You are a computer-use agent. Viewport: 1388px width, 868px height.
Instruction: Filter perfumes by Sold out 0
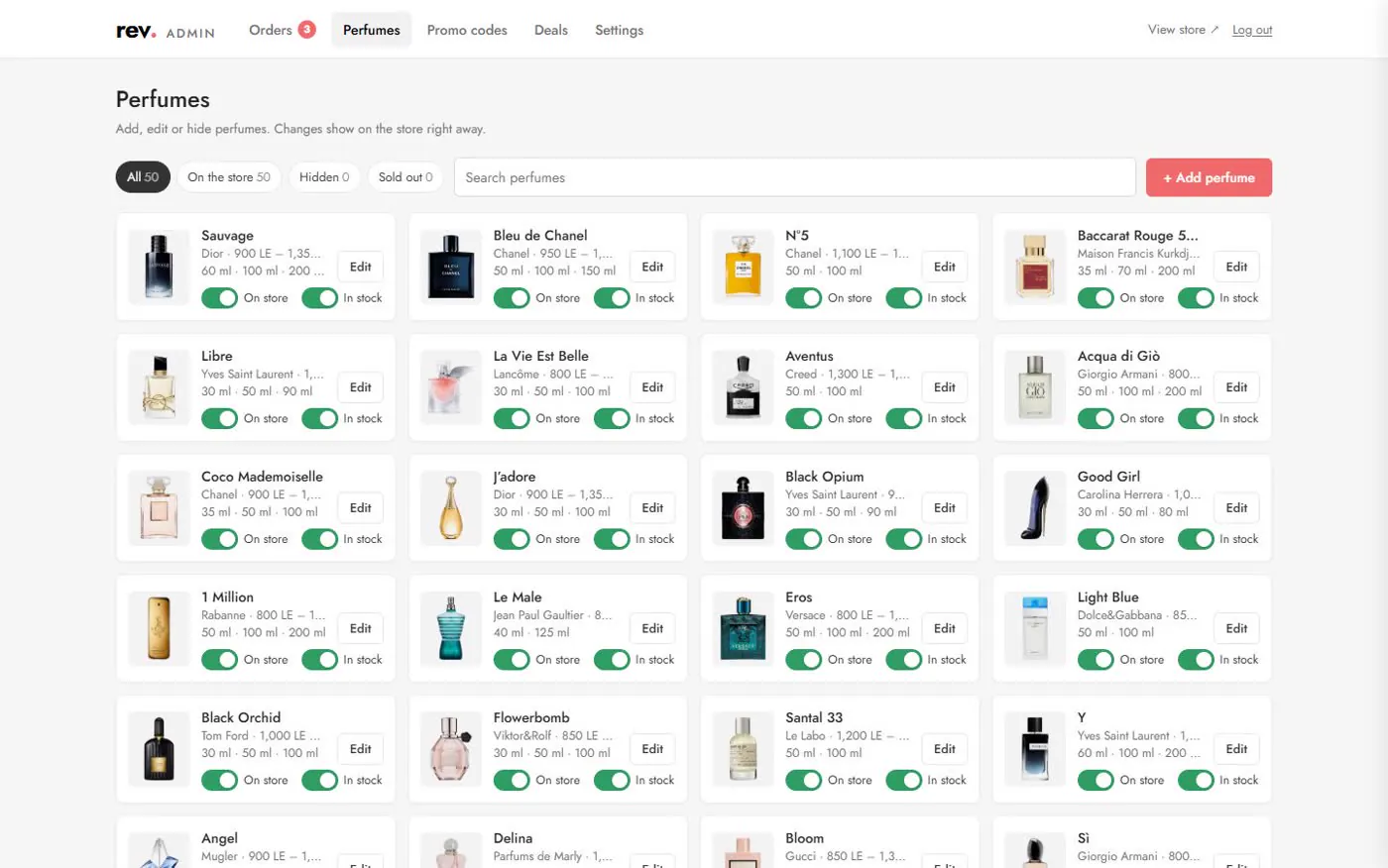(405, 177)
